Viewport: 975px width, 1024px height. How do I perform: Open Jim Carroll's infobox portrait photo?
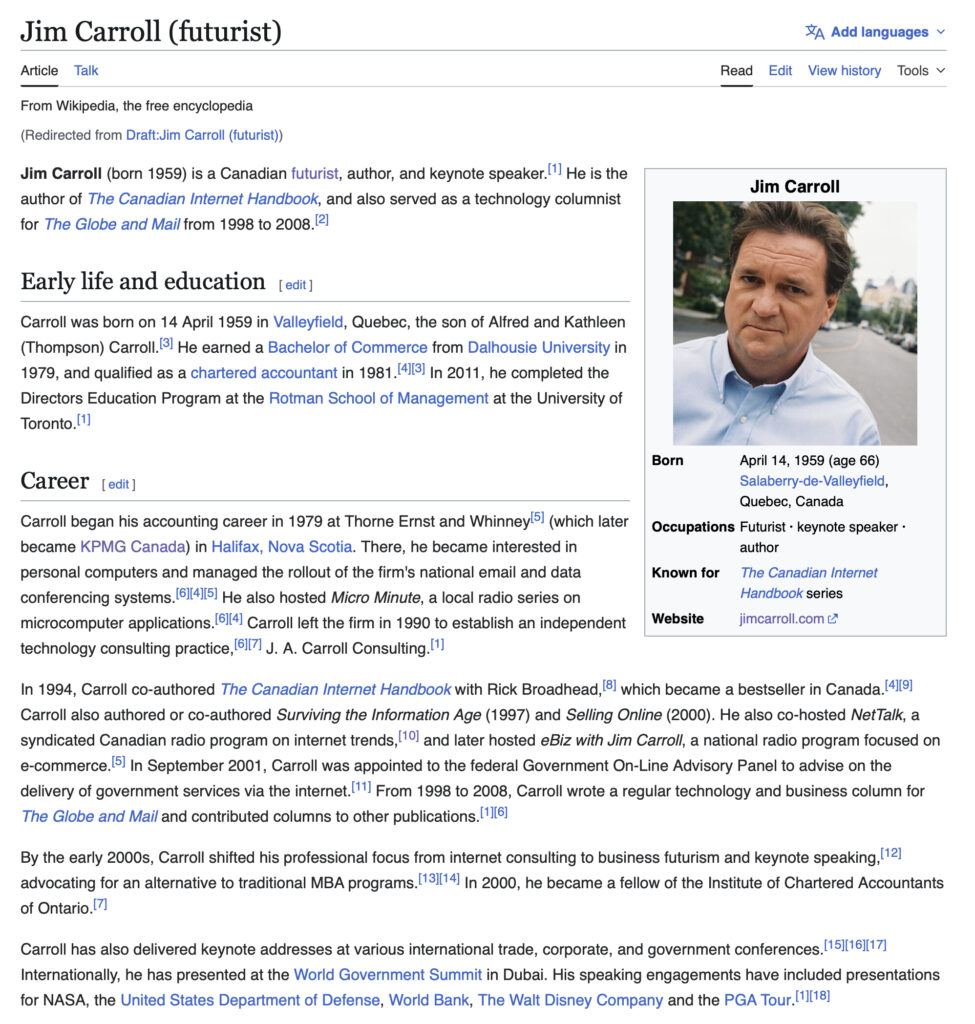point(794,323)
